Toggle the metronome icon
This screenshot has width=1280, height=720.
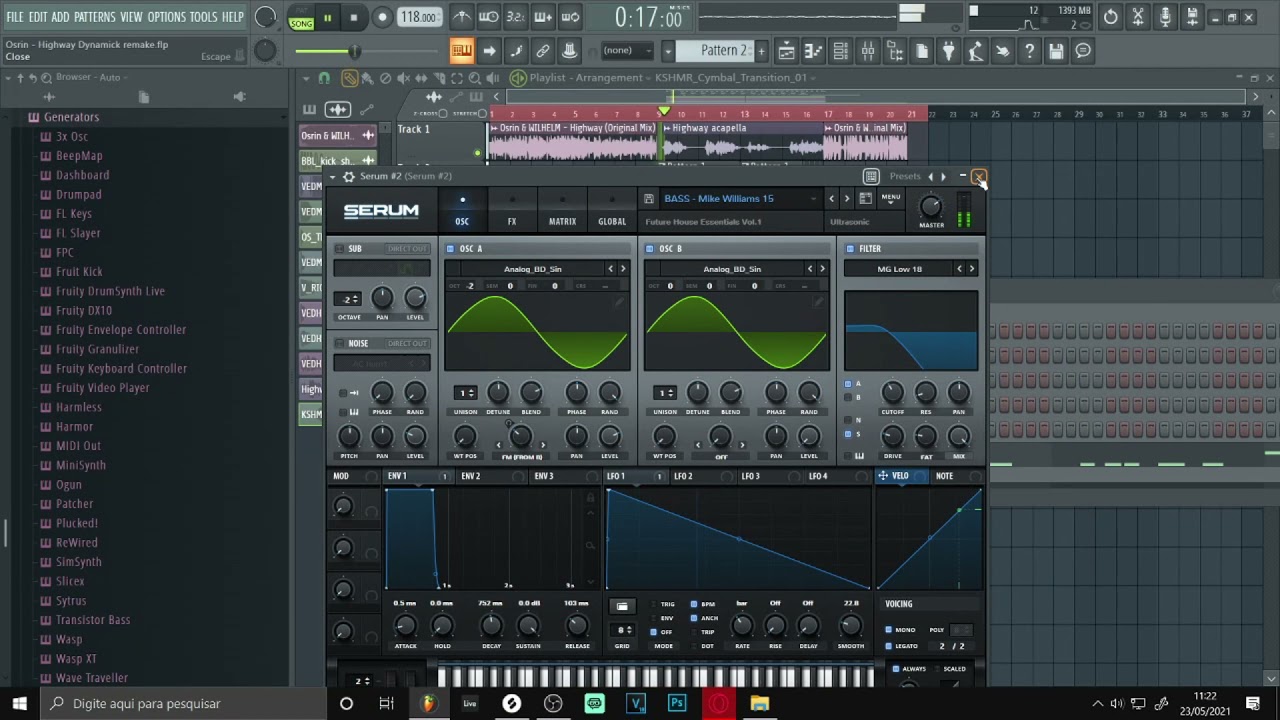[461, 17]
